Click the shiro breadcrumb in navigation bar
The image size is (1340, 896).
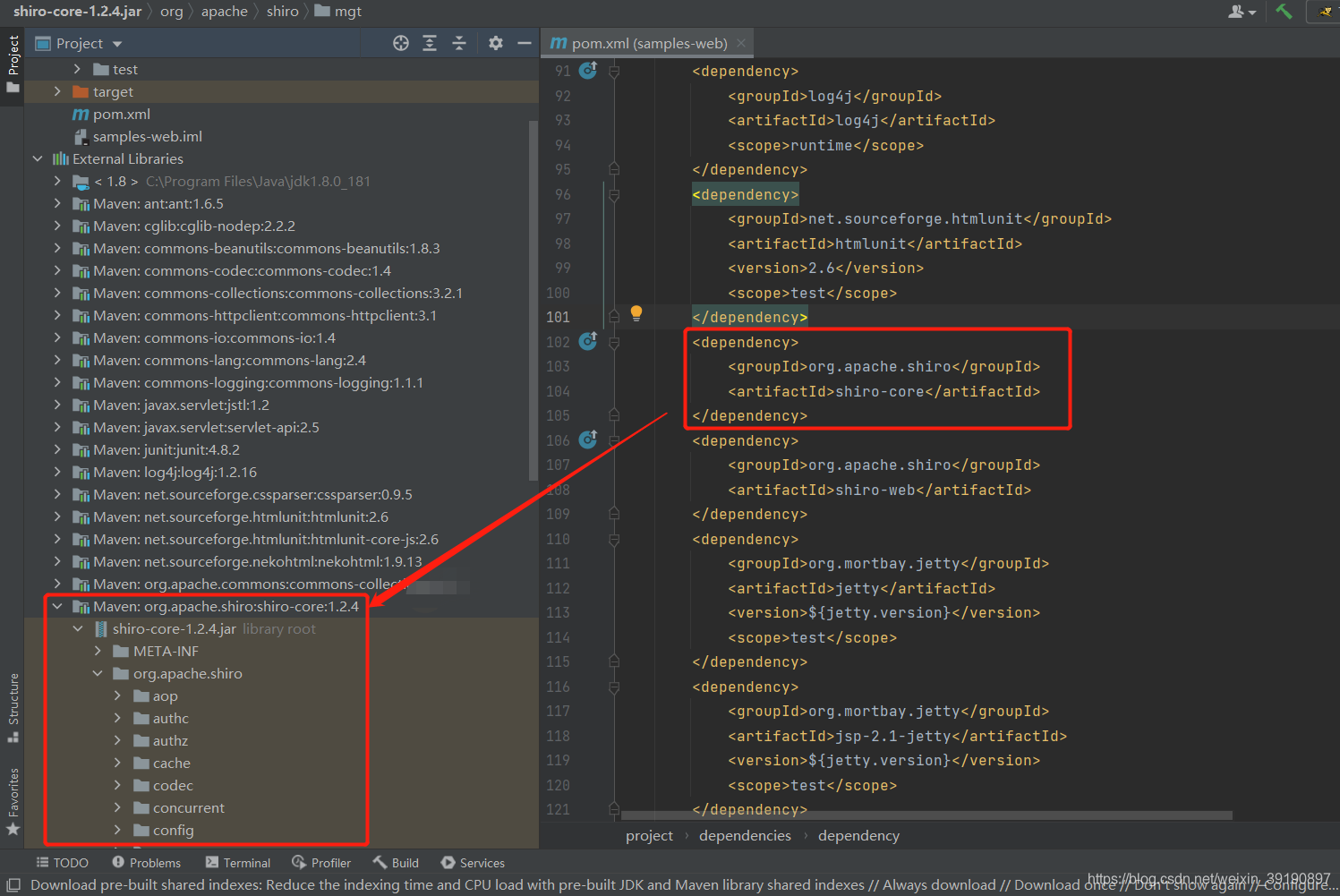(x=282, y=11)
